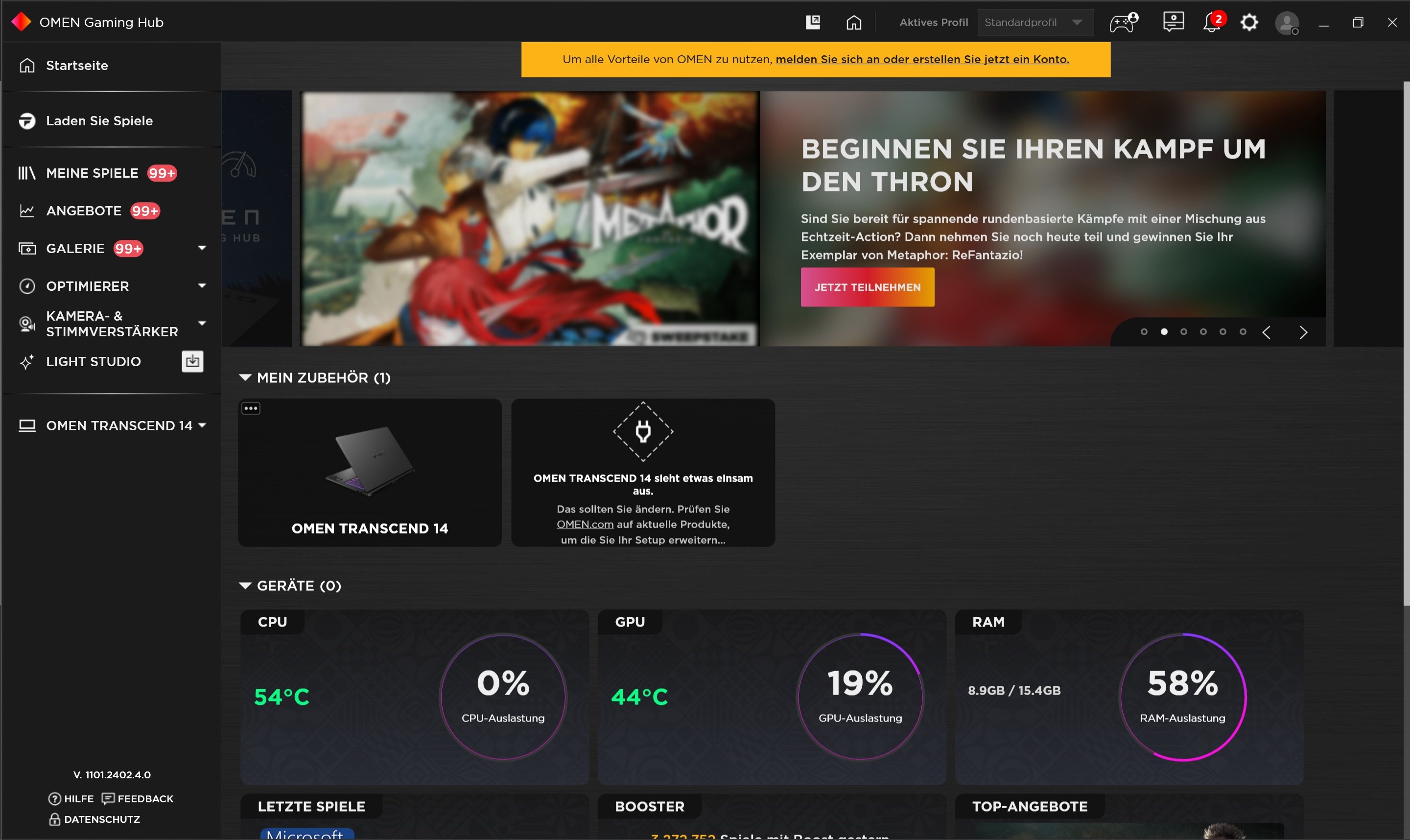This screenshot has height=840, width=1410.
Task: Expand the OPTIMIERER submenu arrow
Action: click(x=202, y=285)
